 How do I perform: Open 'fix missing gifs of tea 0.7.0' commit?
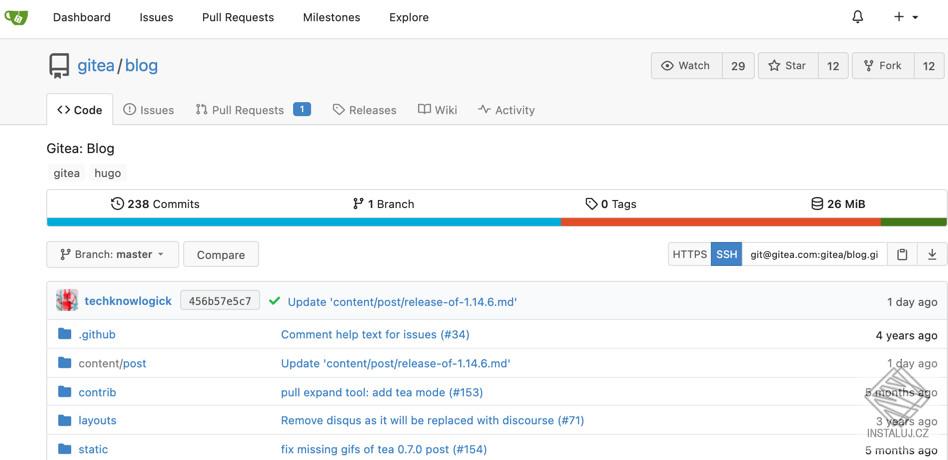point(384,449)
